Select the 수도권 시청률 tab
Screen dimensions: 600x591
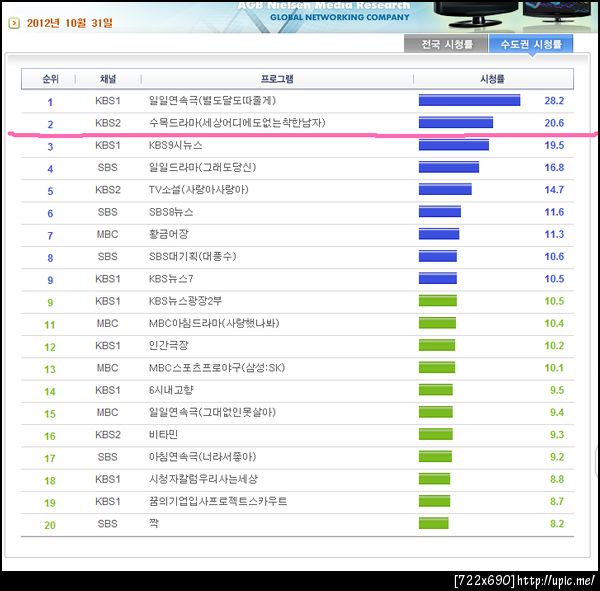(531, 44)
